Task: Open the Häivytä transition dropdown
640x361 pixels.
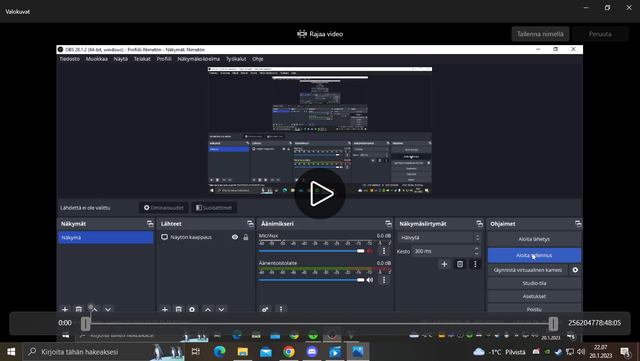Action: [x=439, y=237]
